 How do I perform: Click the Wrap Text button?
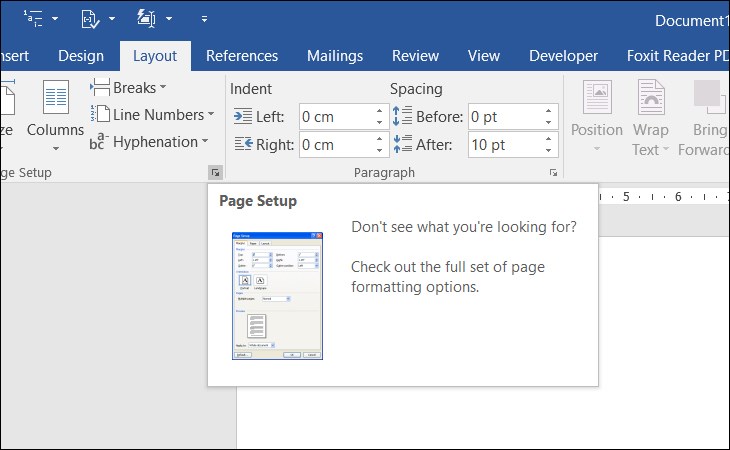pos(650,117)
